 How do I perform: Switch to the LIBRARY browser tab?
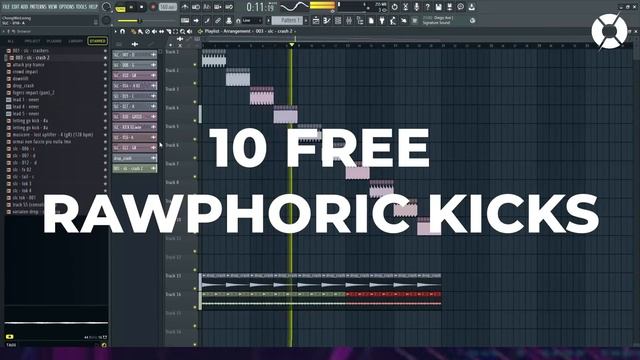click(x=76, y=41)
